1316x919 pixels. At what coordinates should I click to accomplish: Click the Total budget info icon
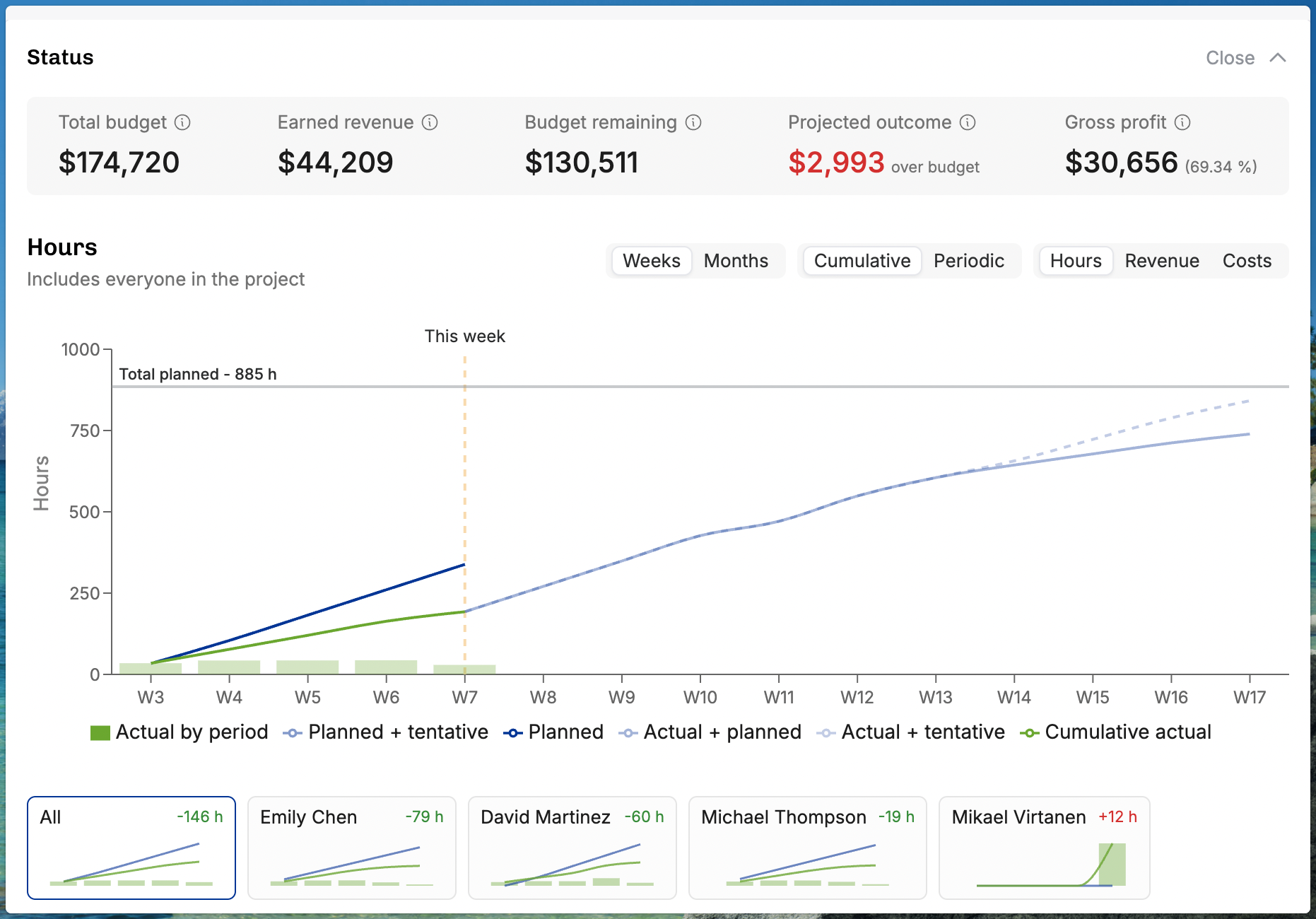point(182,122)
